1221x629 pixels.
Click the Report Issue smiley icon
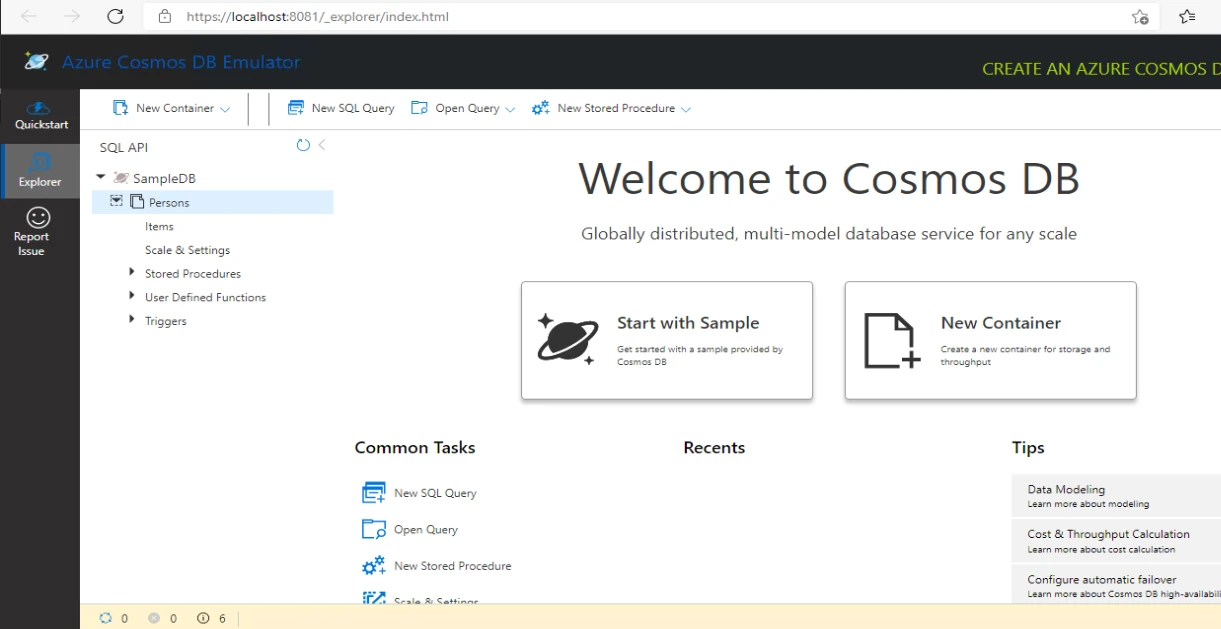(x=38, y=218)
